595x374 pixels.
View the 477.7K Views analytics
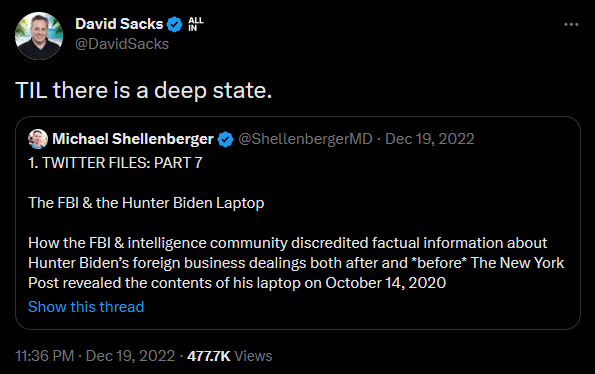click(x=230, y=356)
